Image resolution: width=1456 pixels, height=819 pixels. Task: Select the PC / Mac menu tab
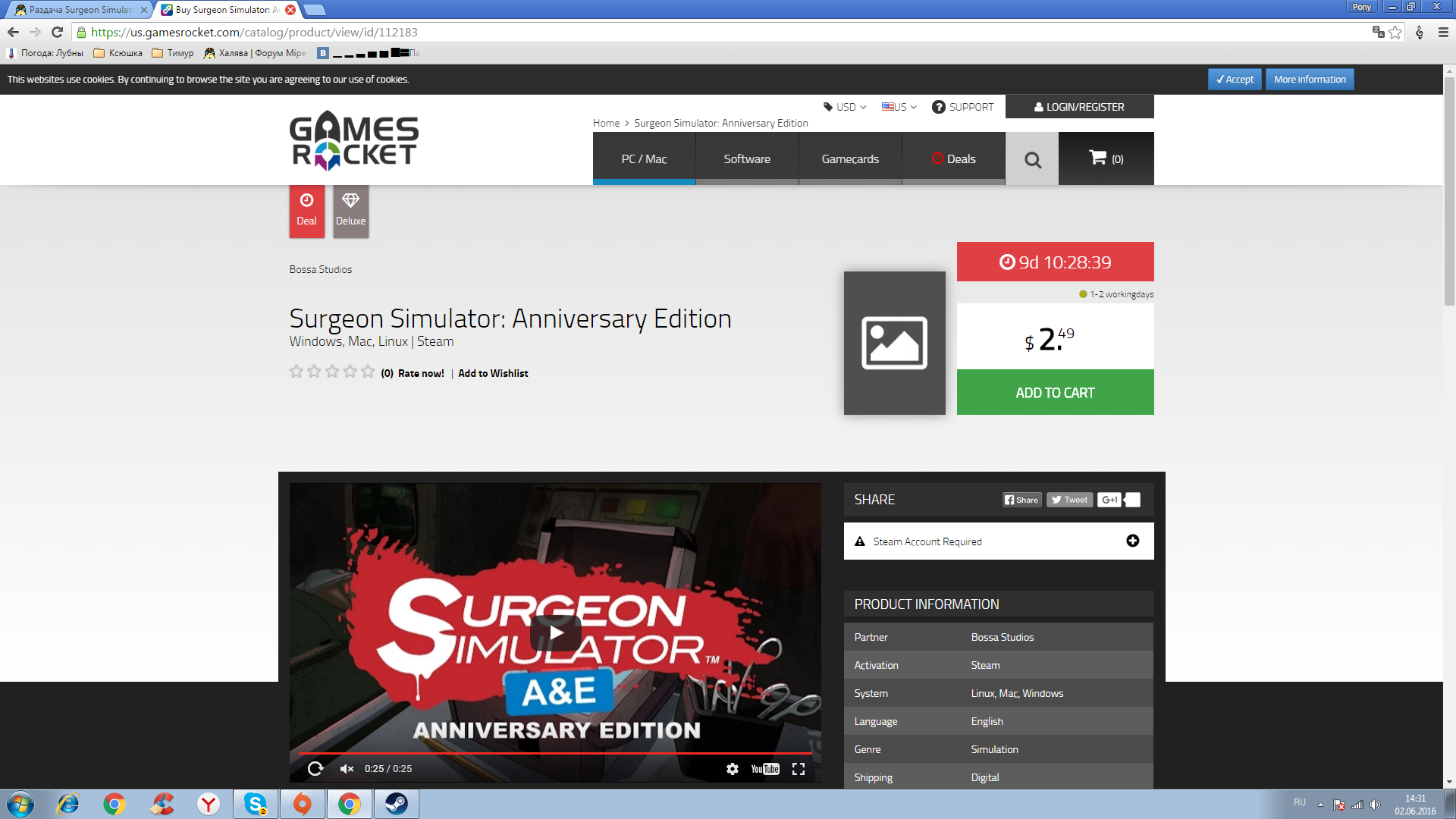[644, 158]
